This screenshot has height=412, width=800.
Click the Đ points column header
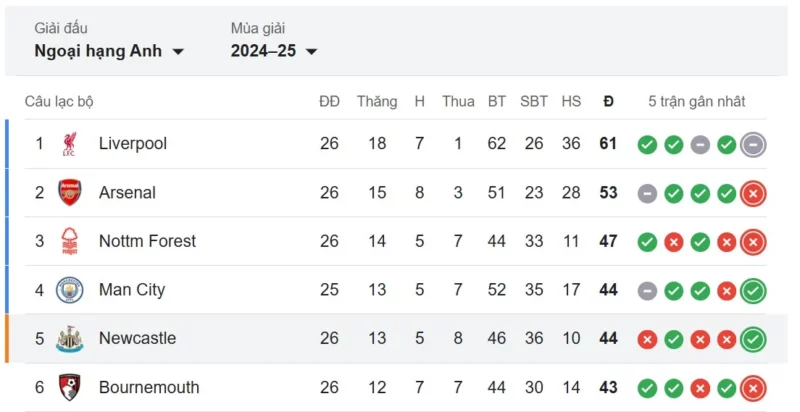(x=608, y=101)
